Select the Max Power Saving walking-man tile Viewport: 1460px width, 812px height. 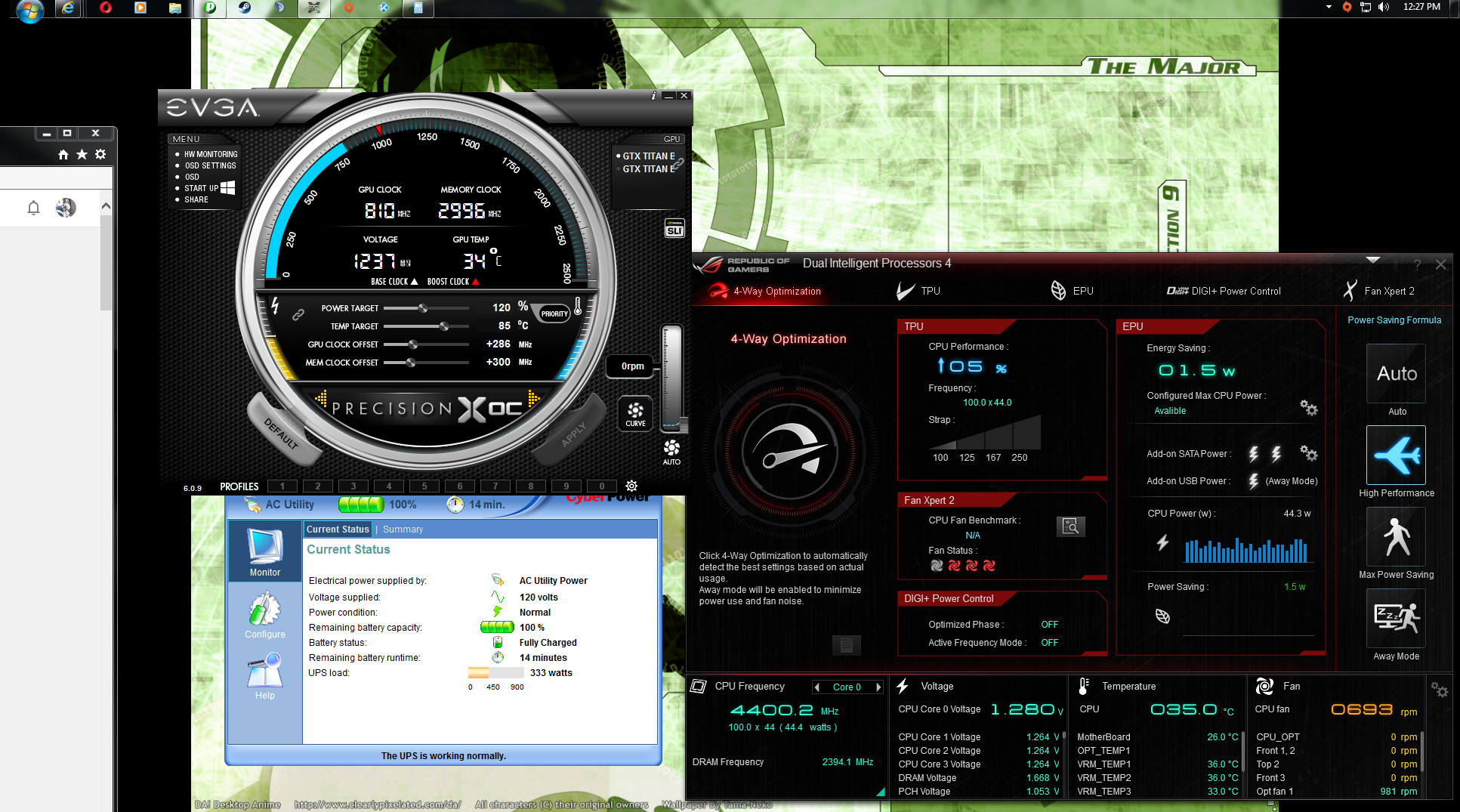pyautogui.click(x=1396, y=536)
